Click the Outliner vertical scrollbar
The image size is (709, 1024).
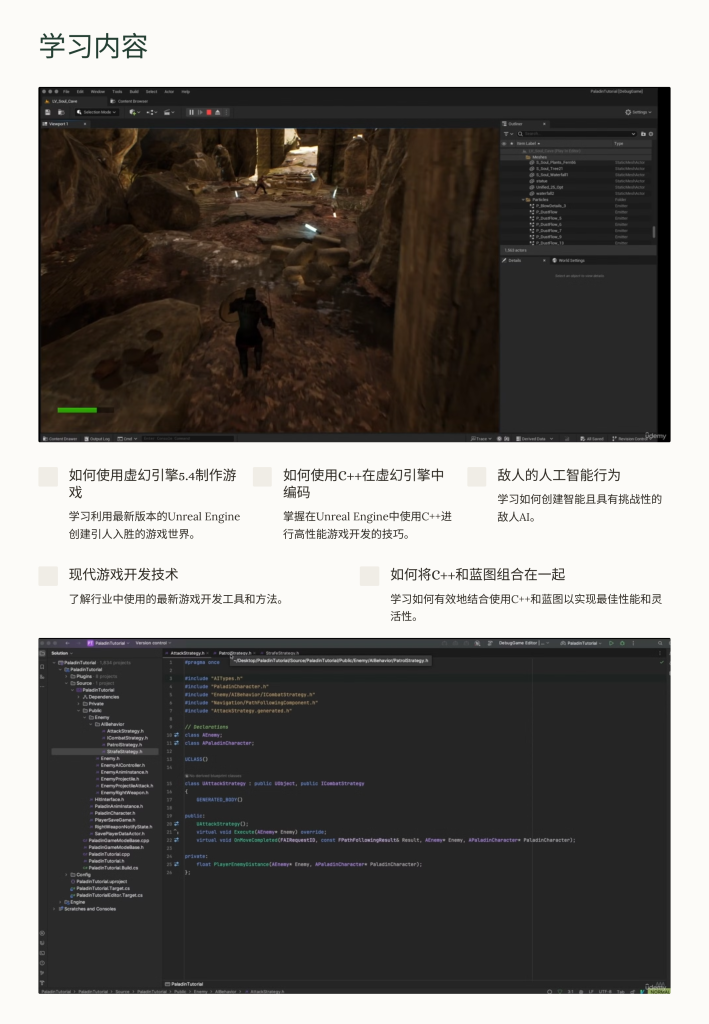coord(654,232)
